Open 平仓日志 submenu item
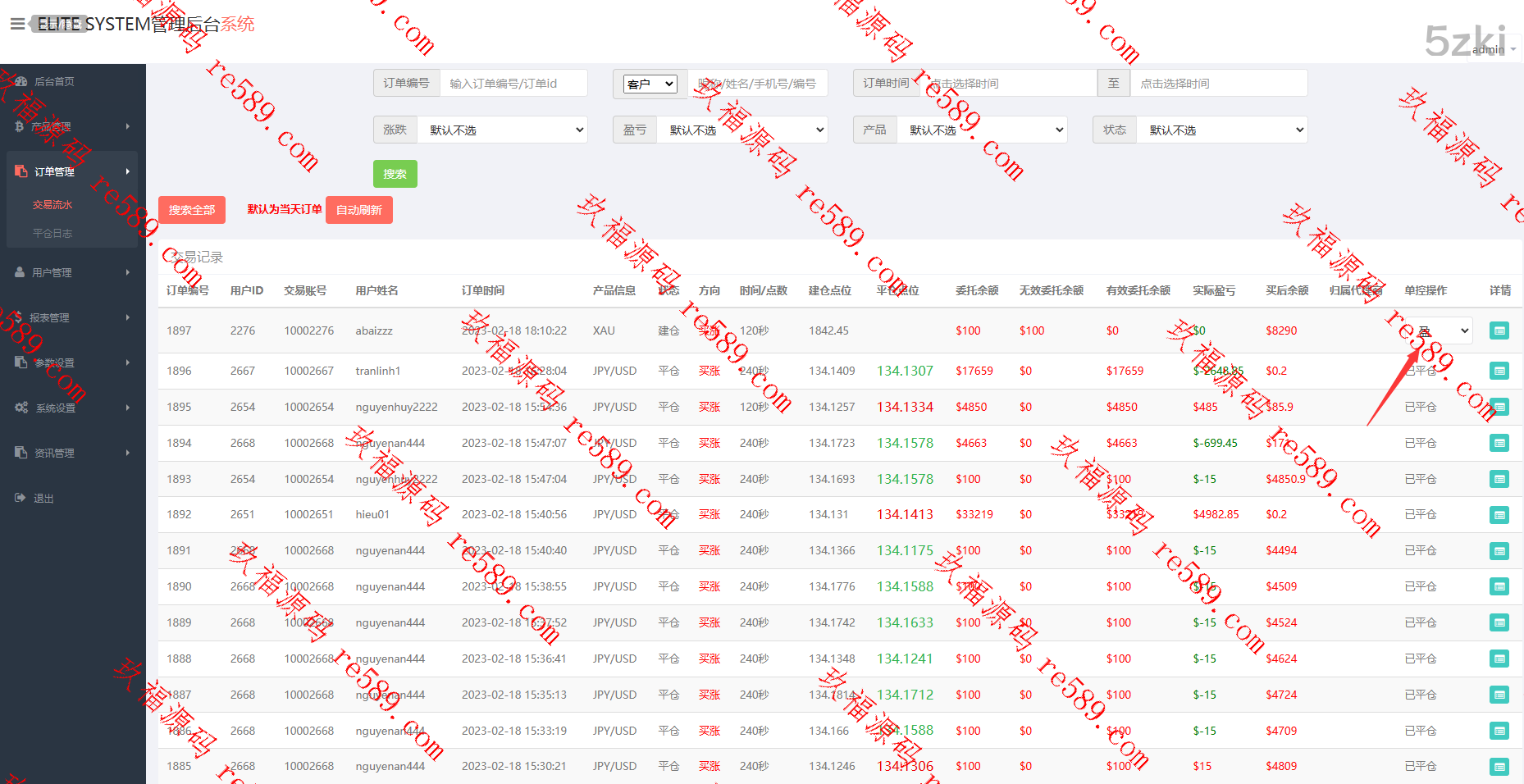Viewport: 1524px width, 784px height. coord(52,233)
